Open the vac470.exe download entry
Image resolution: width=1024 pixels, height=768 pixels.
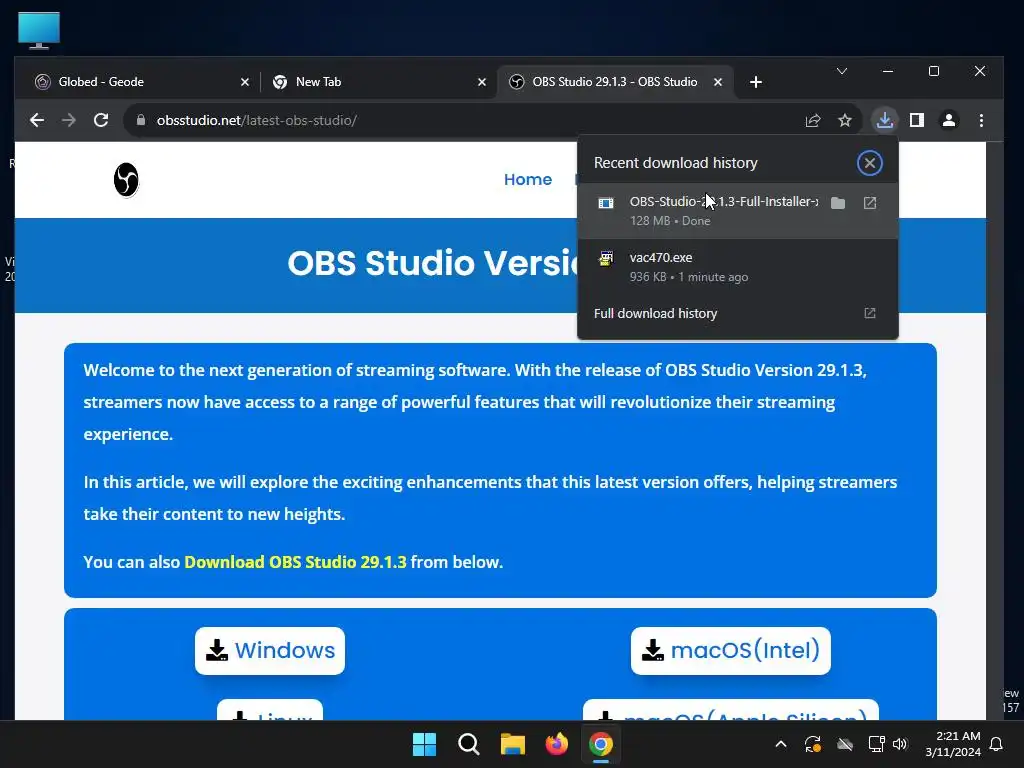738,266
